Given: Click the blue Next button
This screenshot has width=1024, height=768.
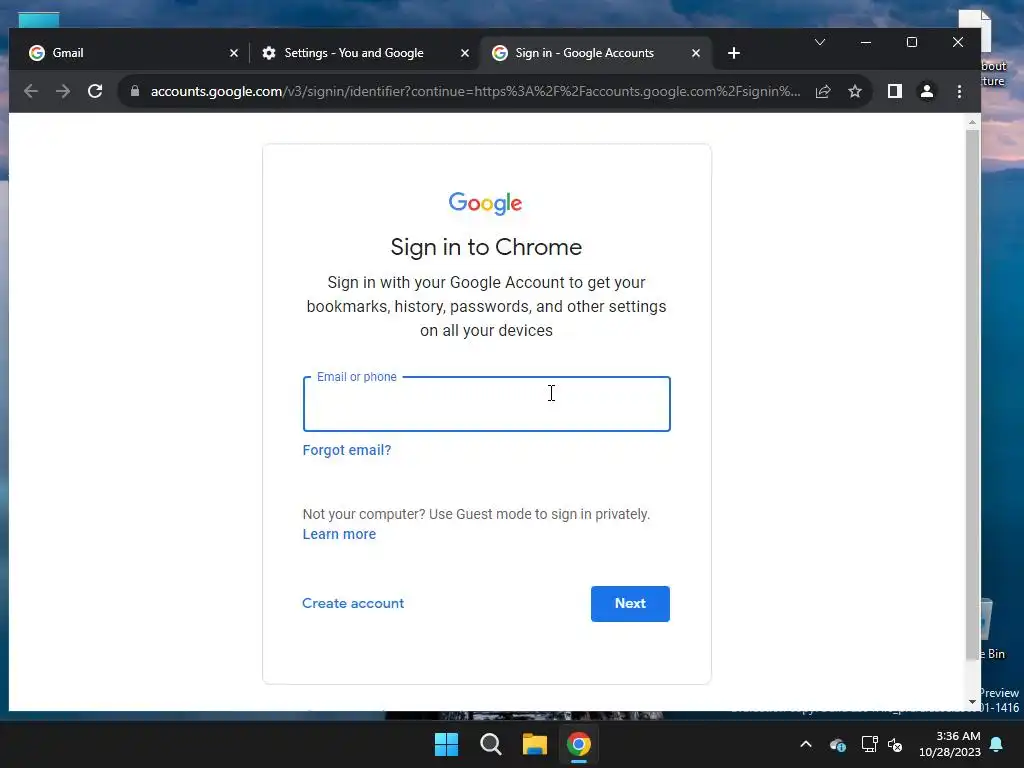Looking at the screenshot, I should [x=630, y=603].
